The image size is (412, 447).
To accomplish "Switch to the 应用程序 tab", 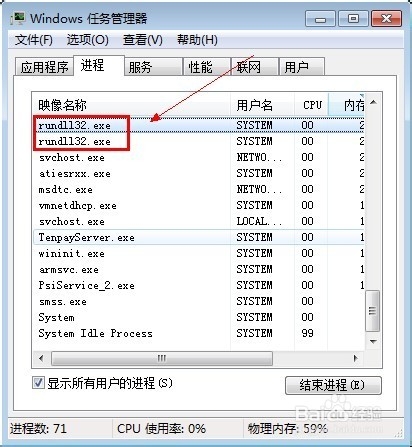I will [x=44, y=67].
